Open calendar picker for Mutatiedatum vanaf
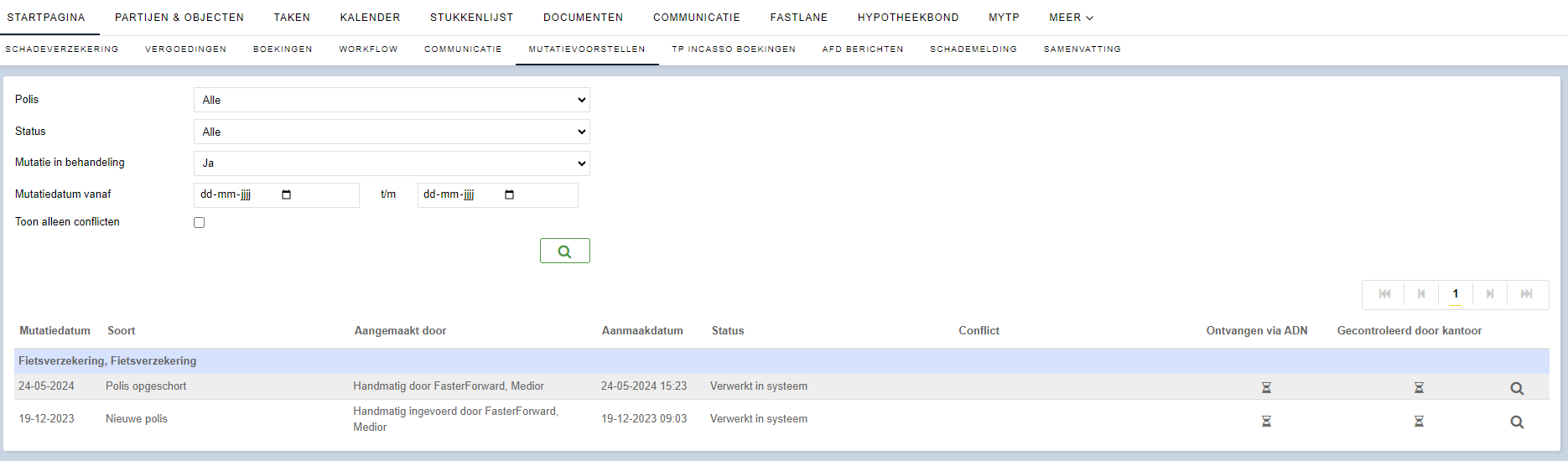Image resolution: width=1568 pixels, height=461 pixels. [x=286, y=194]
